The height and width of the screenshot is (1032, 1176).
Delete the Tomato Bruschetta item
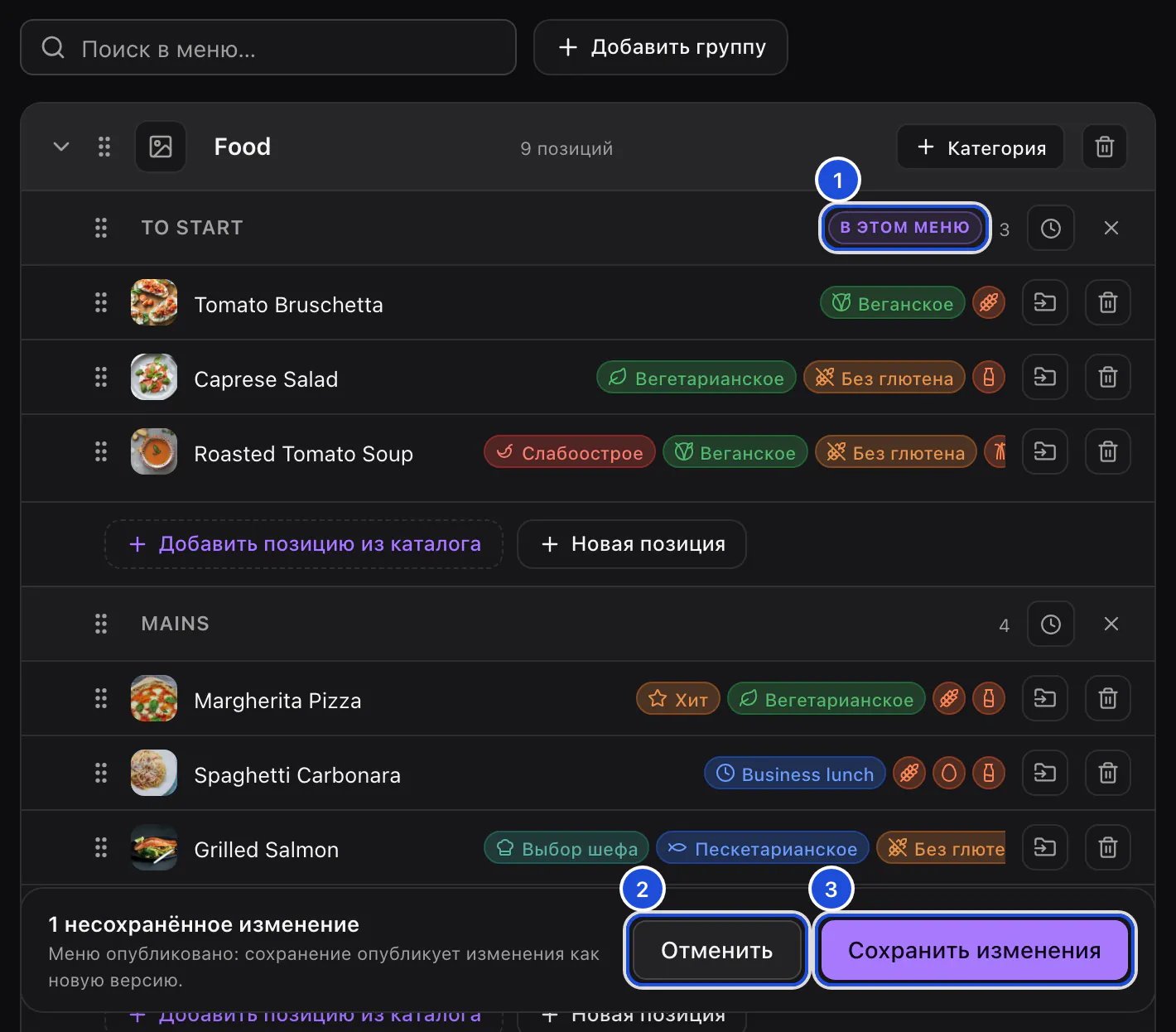(x=1108, y=303)
